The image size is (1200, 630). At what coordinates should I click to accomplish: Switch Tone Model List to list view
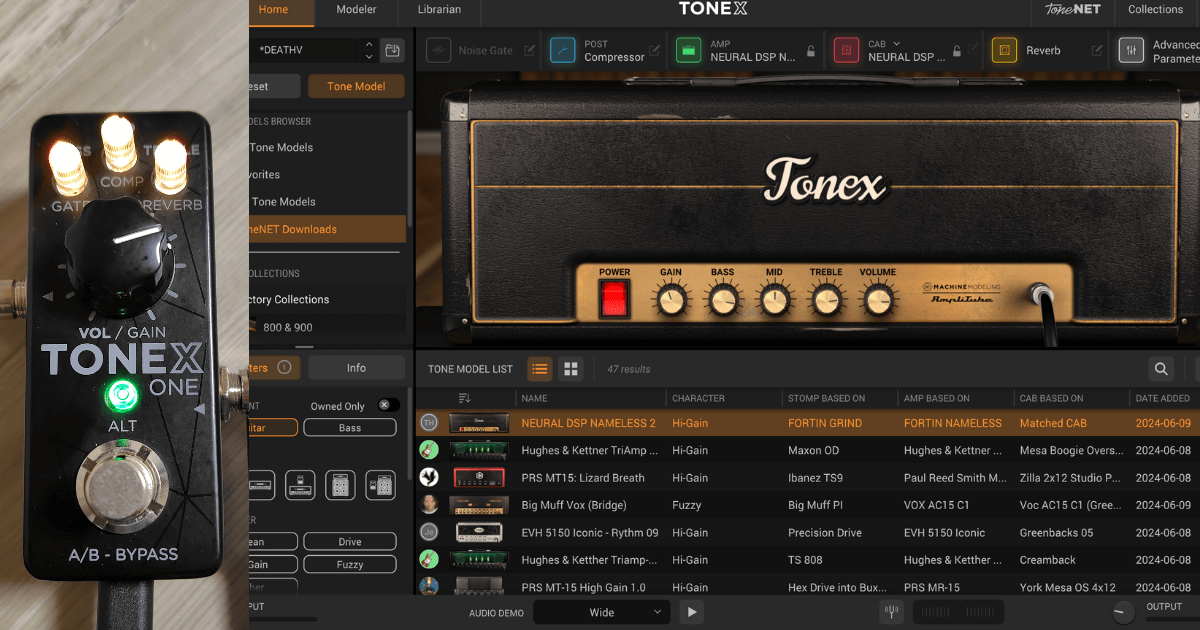pyautogui.click(x=540, y=369)
